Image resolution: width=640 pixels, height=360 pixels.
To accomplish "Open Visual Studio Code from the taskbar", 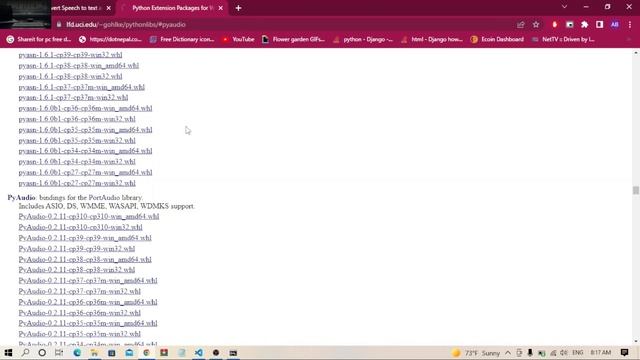I will [x=198, y=353].
